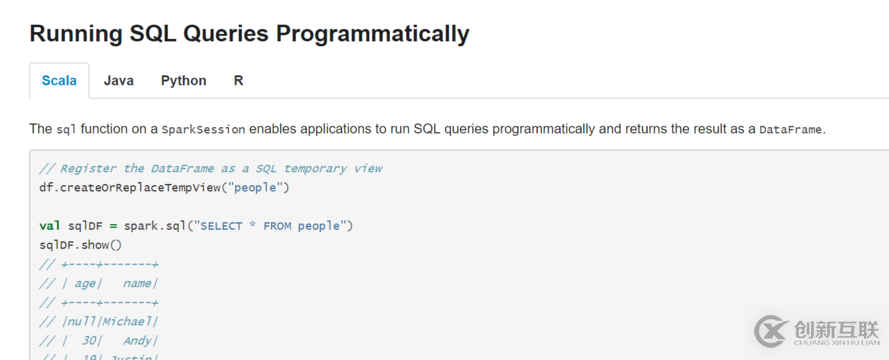
Task: Click the null Michael output row
Action: pyautogui.click(x=99, y=322)
